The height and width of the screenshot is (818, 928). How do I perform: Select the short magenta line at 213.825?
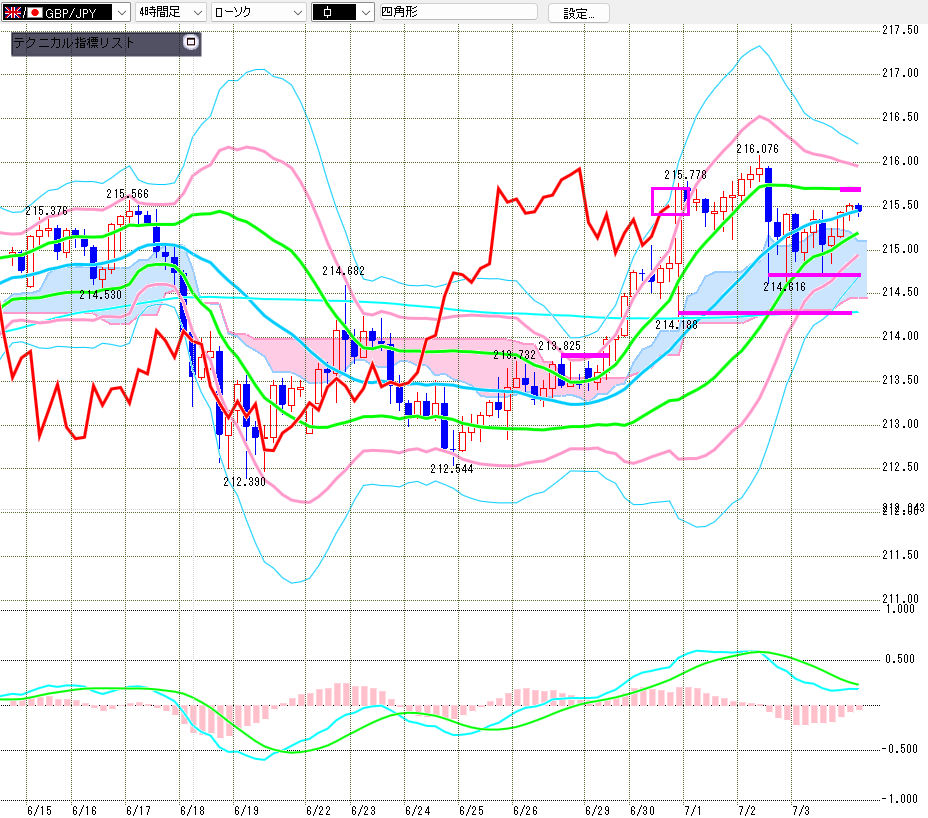coord(585,355)
